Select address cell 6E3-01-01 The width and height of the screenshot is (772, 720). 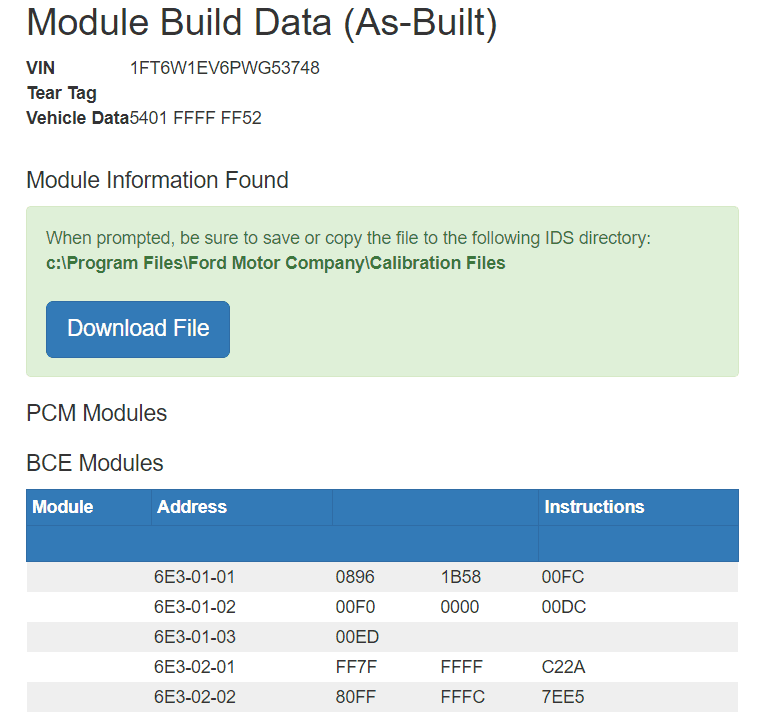click(x=194, y=577)
